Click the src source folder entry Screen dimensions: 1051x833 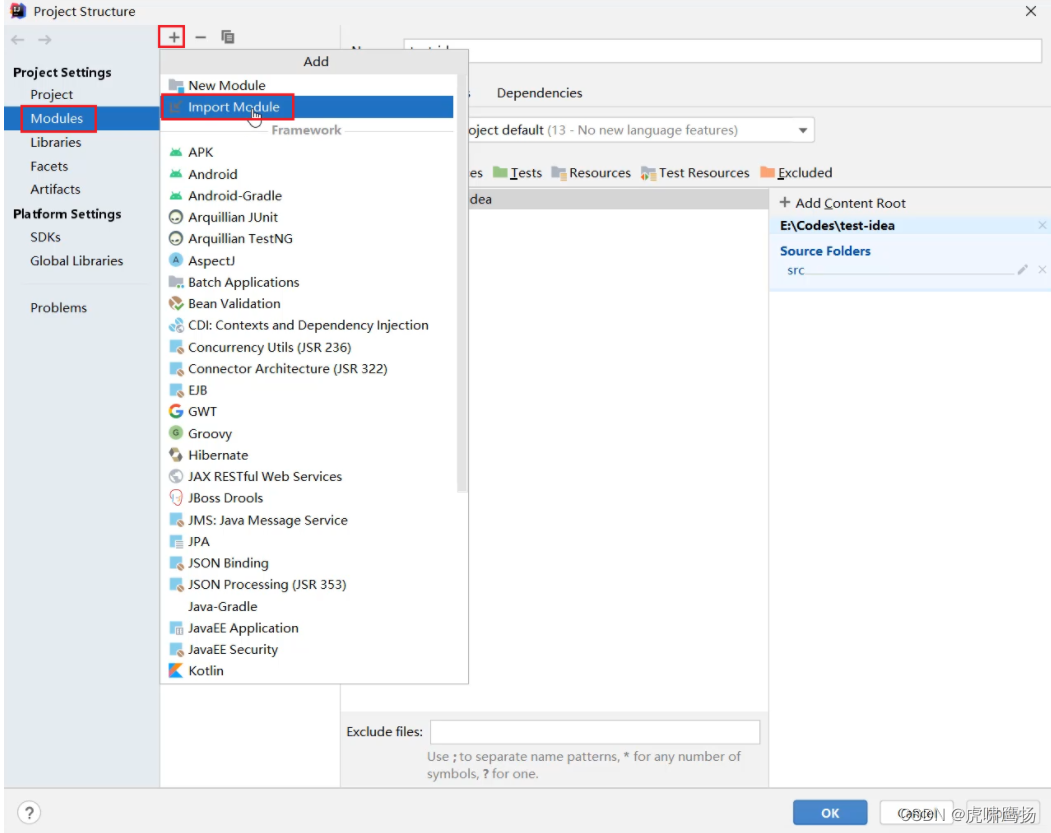(x=796, y=270)
